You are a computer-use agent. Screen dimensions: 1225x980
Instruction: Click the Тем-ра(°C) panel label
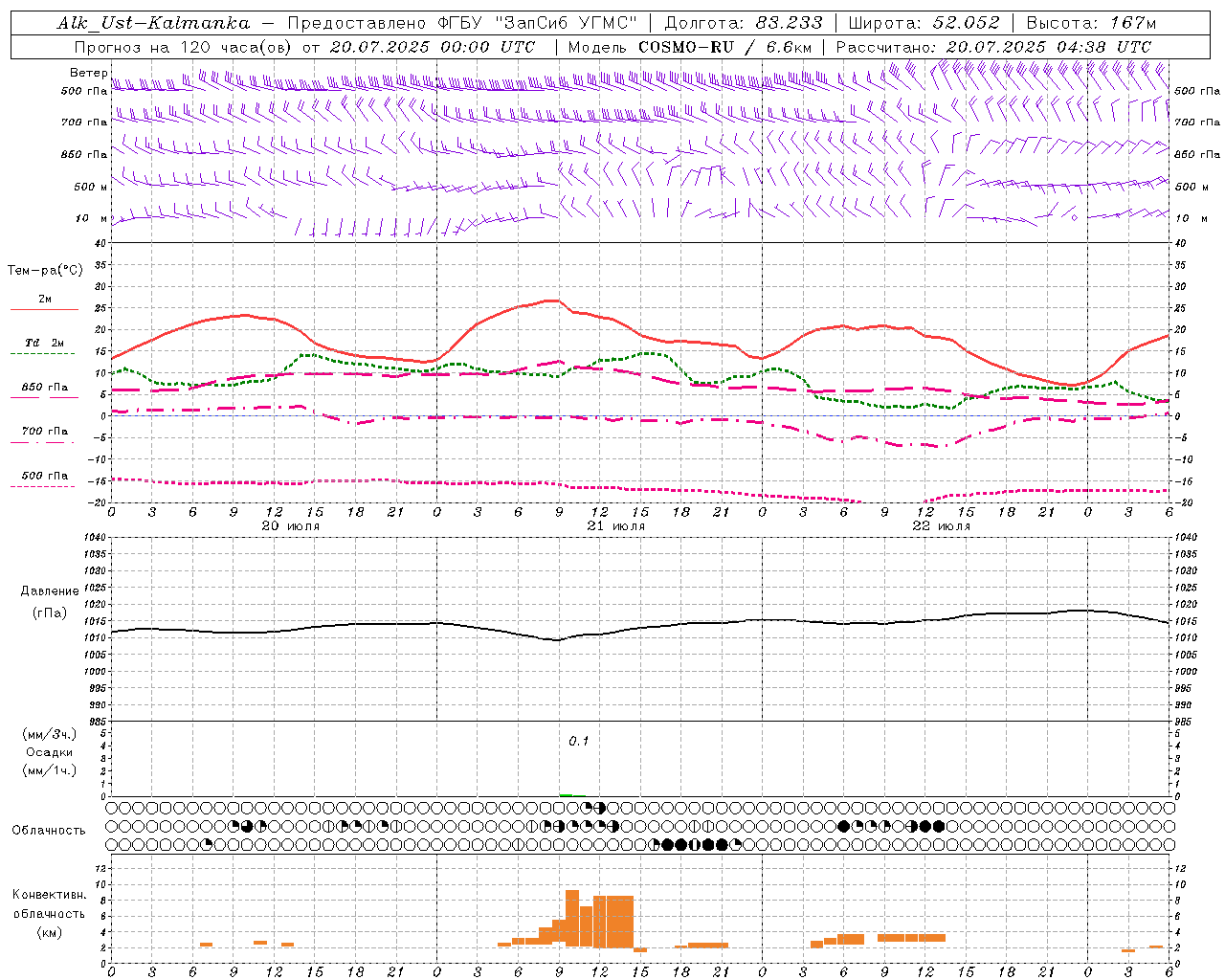coord(45,271)
